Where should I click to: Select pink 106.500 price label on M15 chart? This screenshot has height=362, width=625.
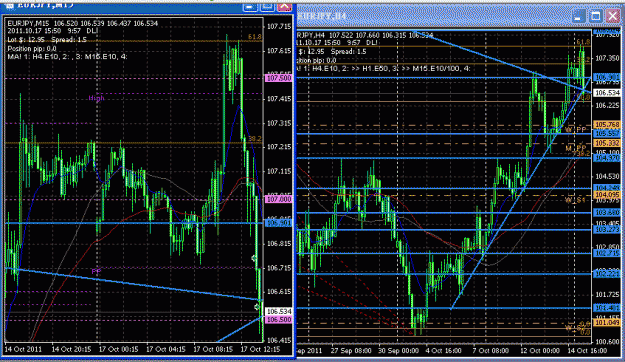click(x=279, y=320)
